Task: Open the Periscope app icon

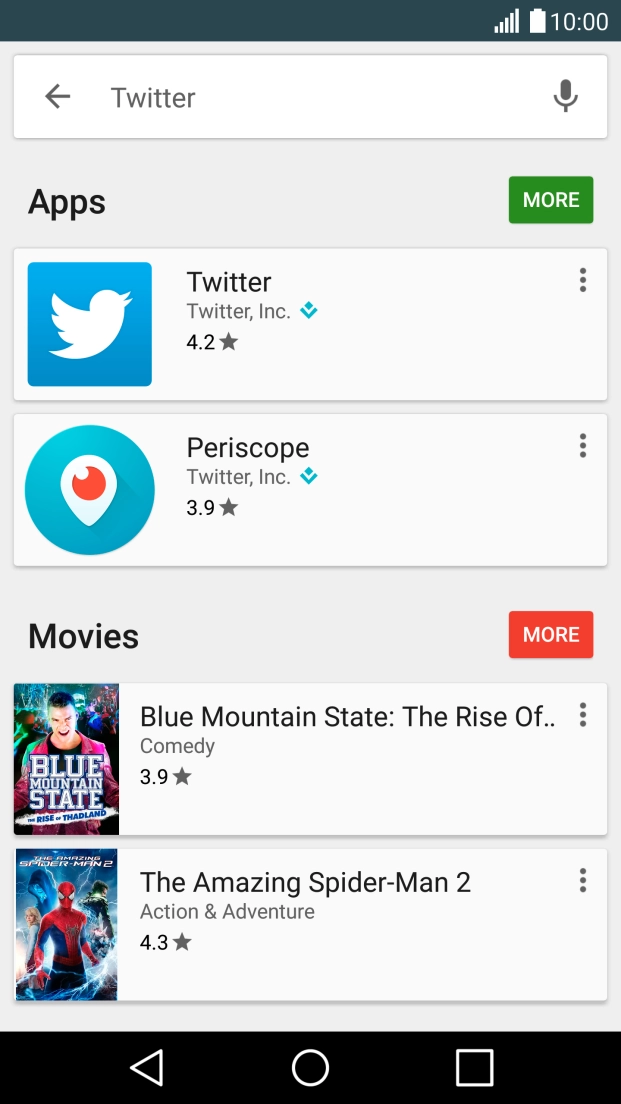Action: 88,488
